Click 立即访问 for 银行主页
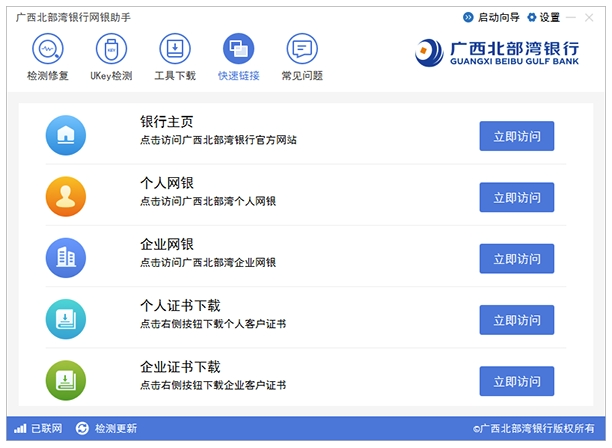The width and height of the screenshot is (612, 448). point(517,136)
